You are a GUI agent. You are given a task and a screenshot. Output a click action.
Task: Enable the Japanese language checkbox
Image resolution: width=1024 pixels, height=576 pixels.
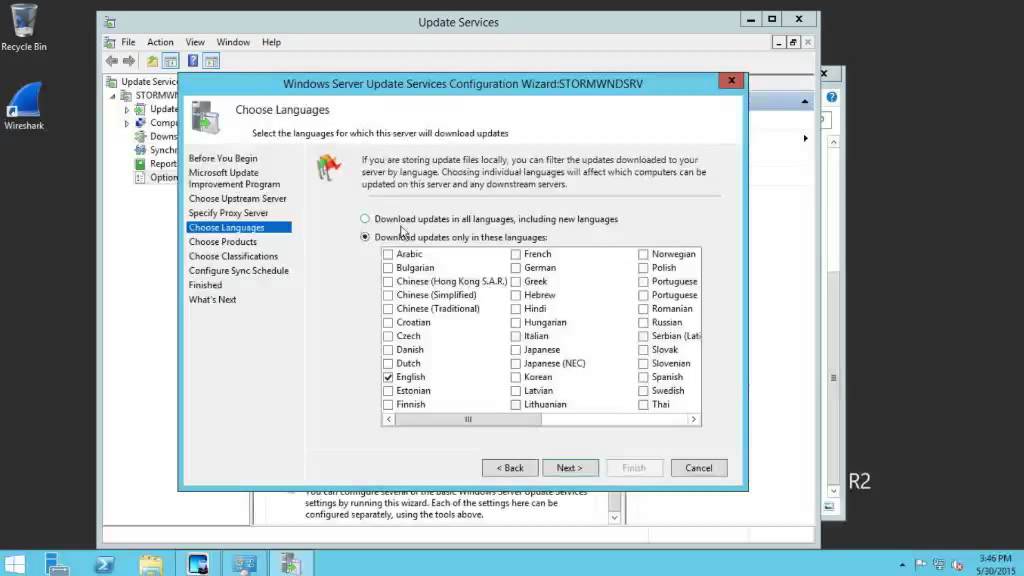coord(516,350)
